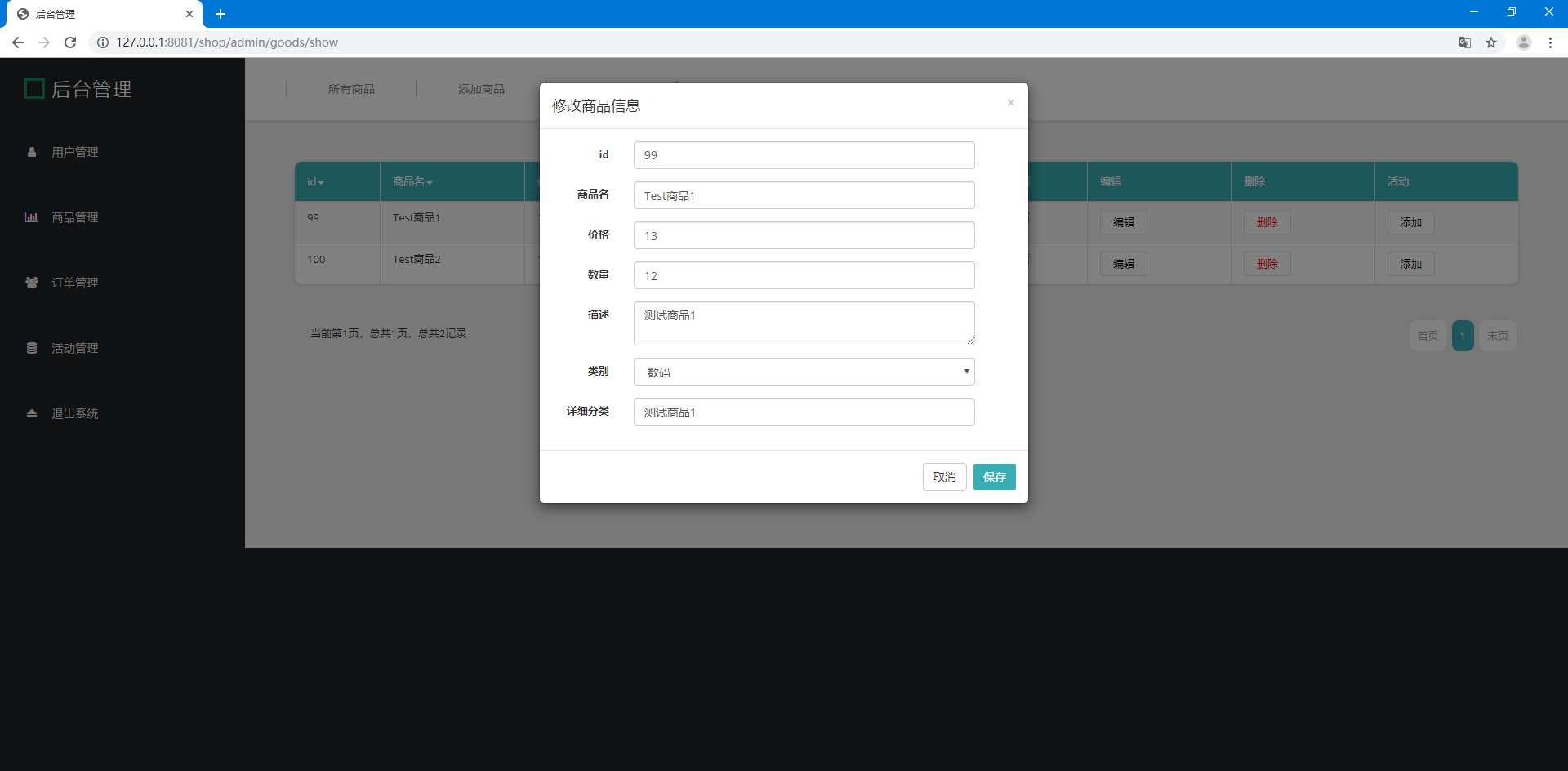Open 订单管理 in the sidebar
Screen dimensions: 1568x771
(x=75, y=283)
